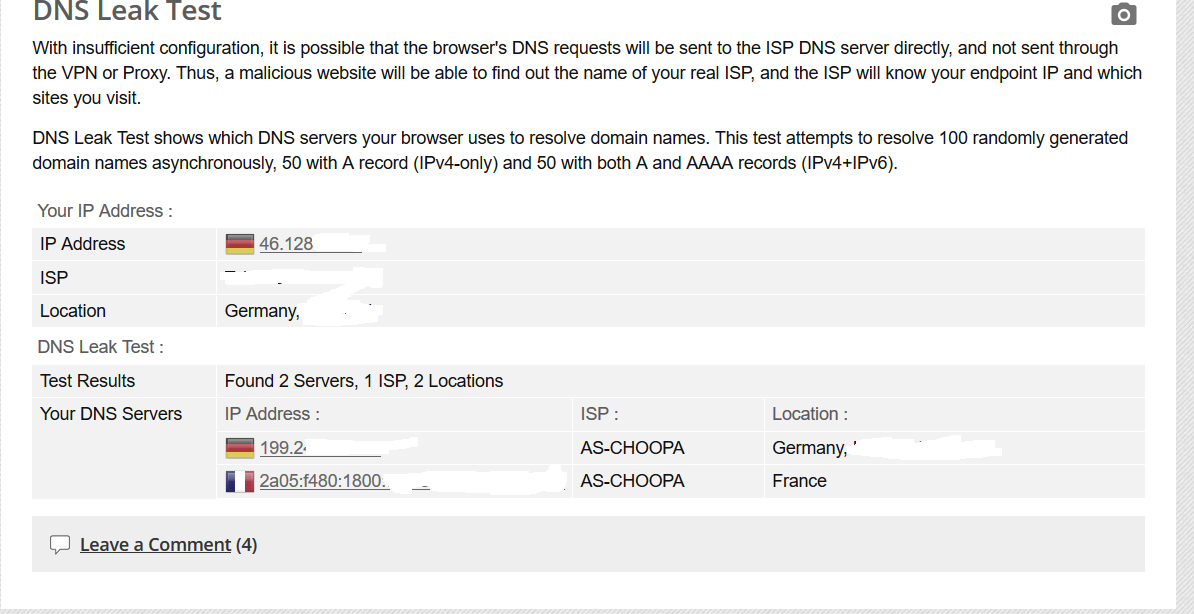This screenshot has width=1194, height=614.
Task: Click the "DNS Leak Test :" section label
Action: click(100, 347)
